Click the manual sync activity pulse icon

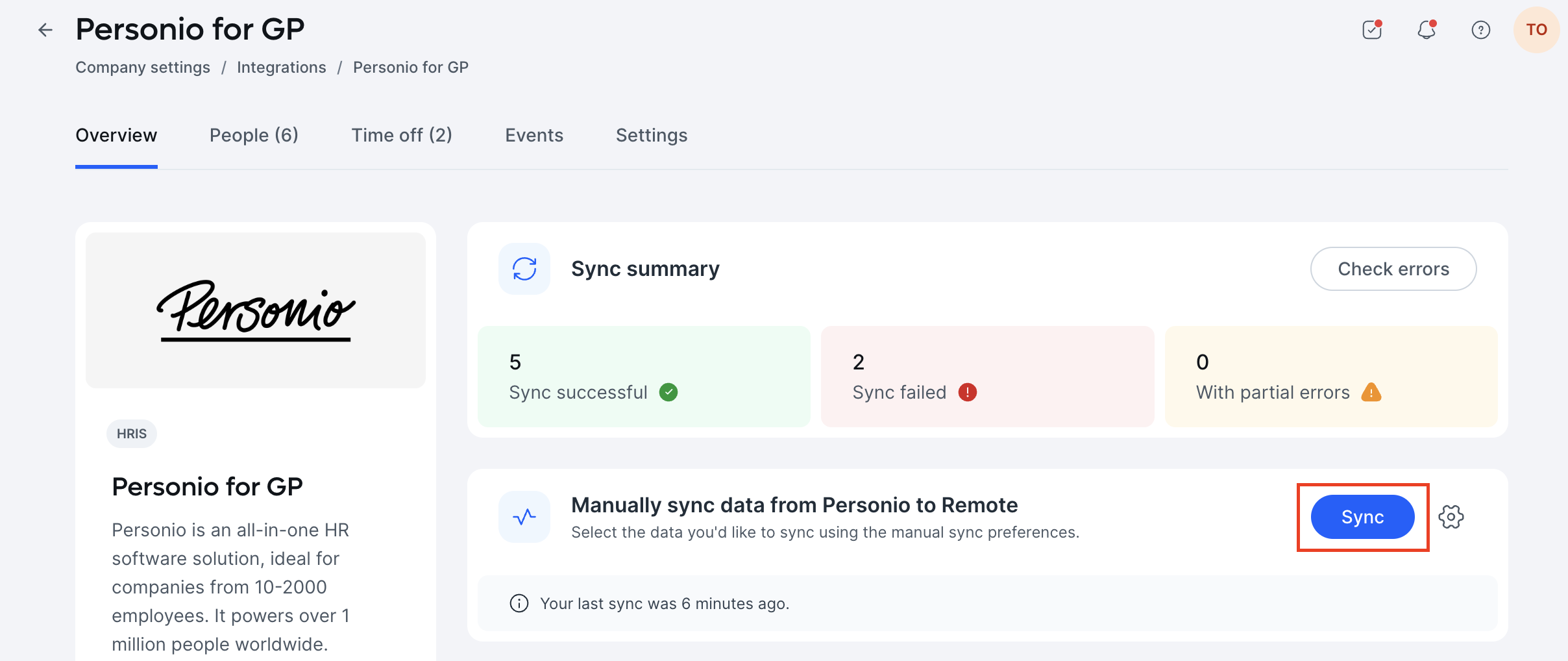(524, 517)
